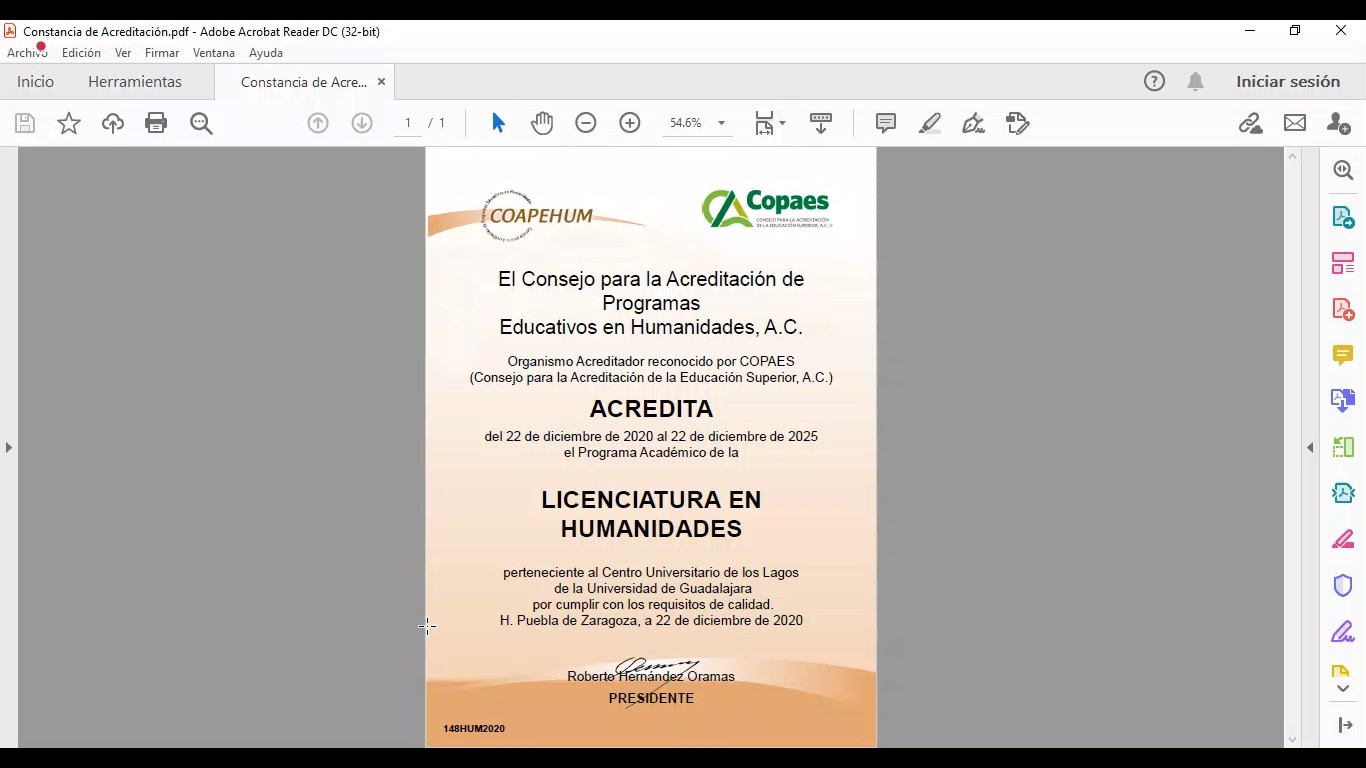
Task: Click document code 148HUM2020
Action: click(474, 729)
